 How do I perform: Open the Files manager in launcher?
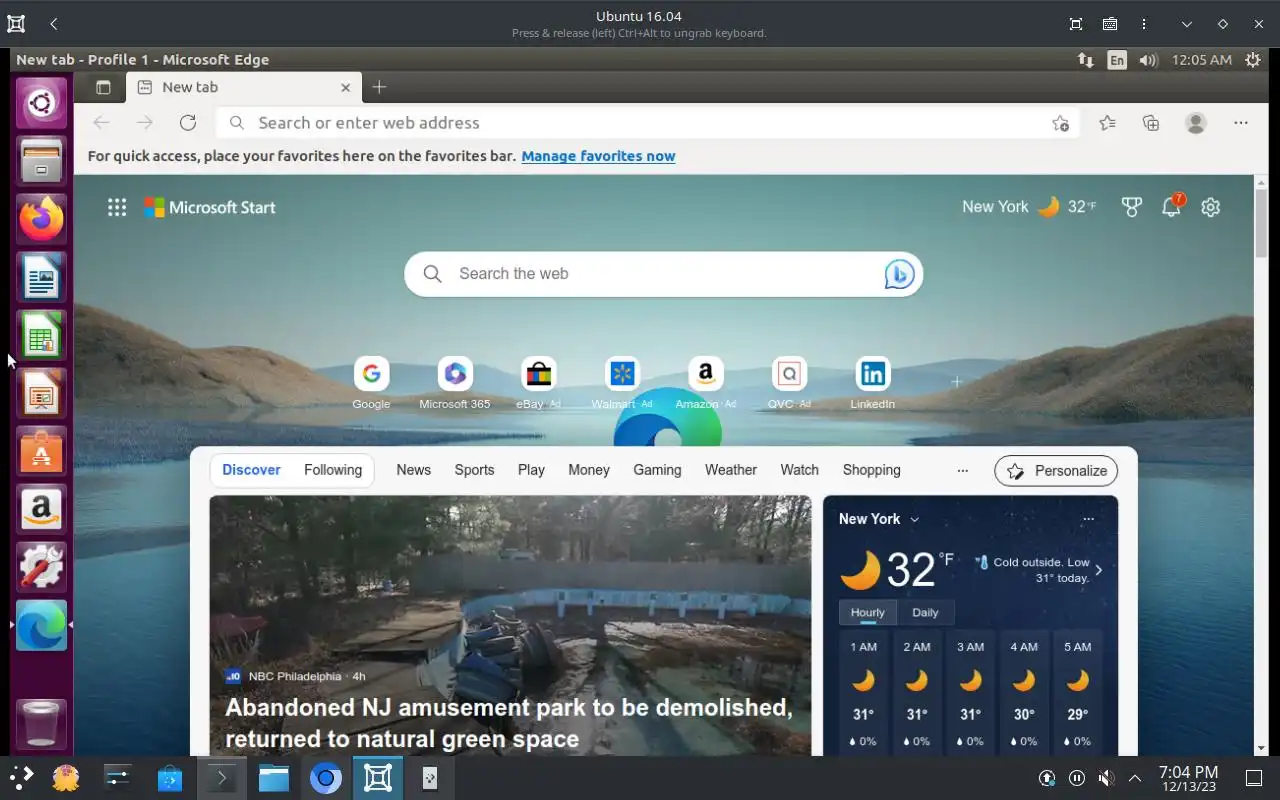(41, 160)
